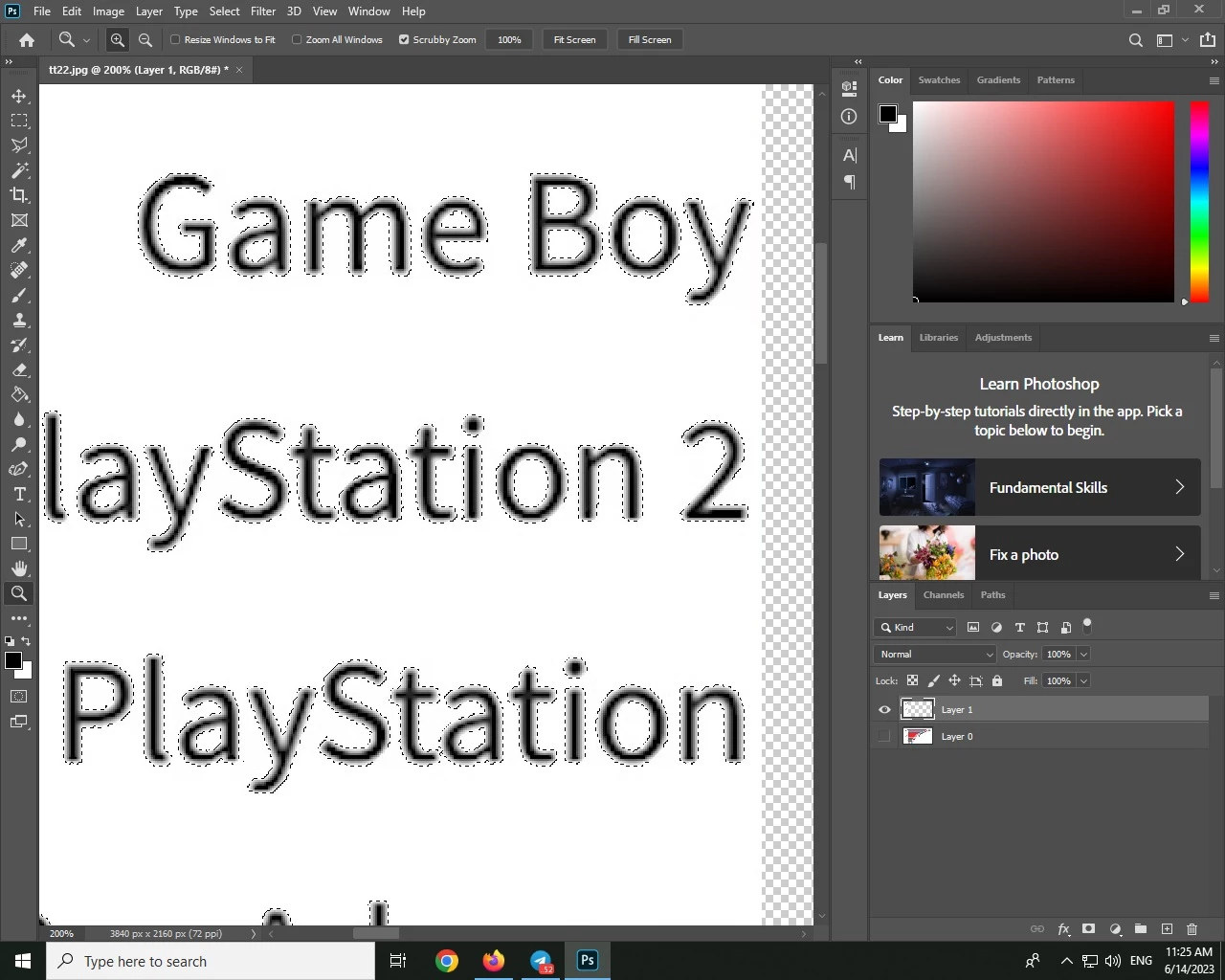Select the Polygonal Lasso tool
The image size is (1225, 980).
click(x=19, y=145)
